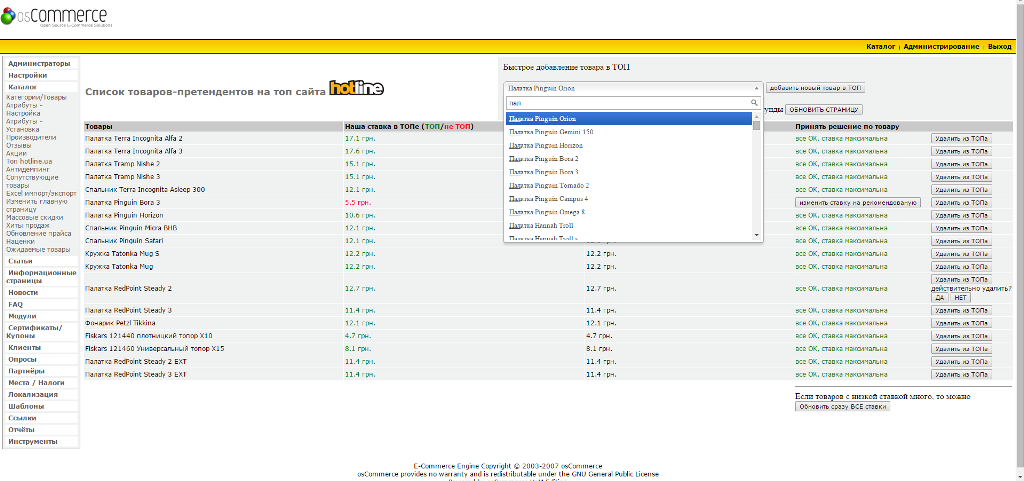Click the 'ОБНОВИТЬ СТРАНИЦУ' button
1024x481 pixels.
coord(824,110)
